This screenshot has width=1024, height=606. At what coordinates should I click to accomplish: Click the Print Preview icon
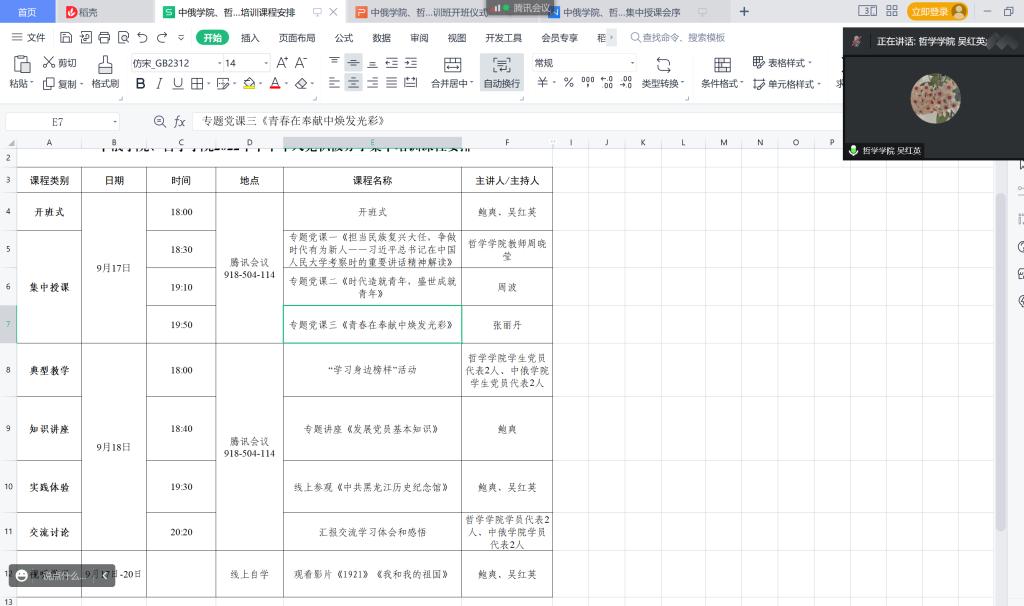(x=123, y=38)
